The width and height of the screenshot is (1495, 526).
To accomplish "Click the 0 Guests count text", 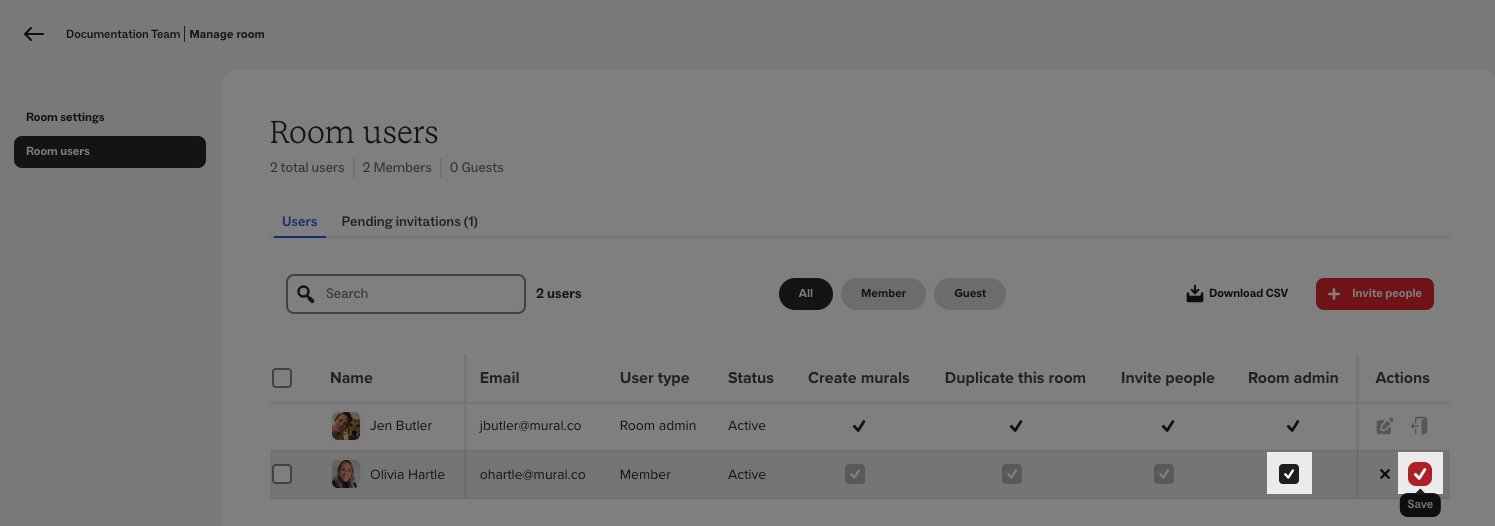I will (477, 168).
